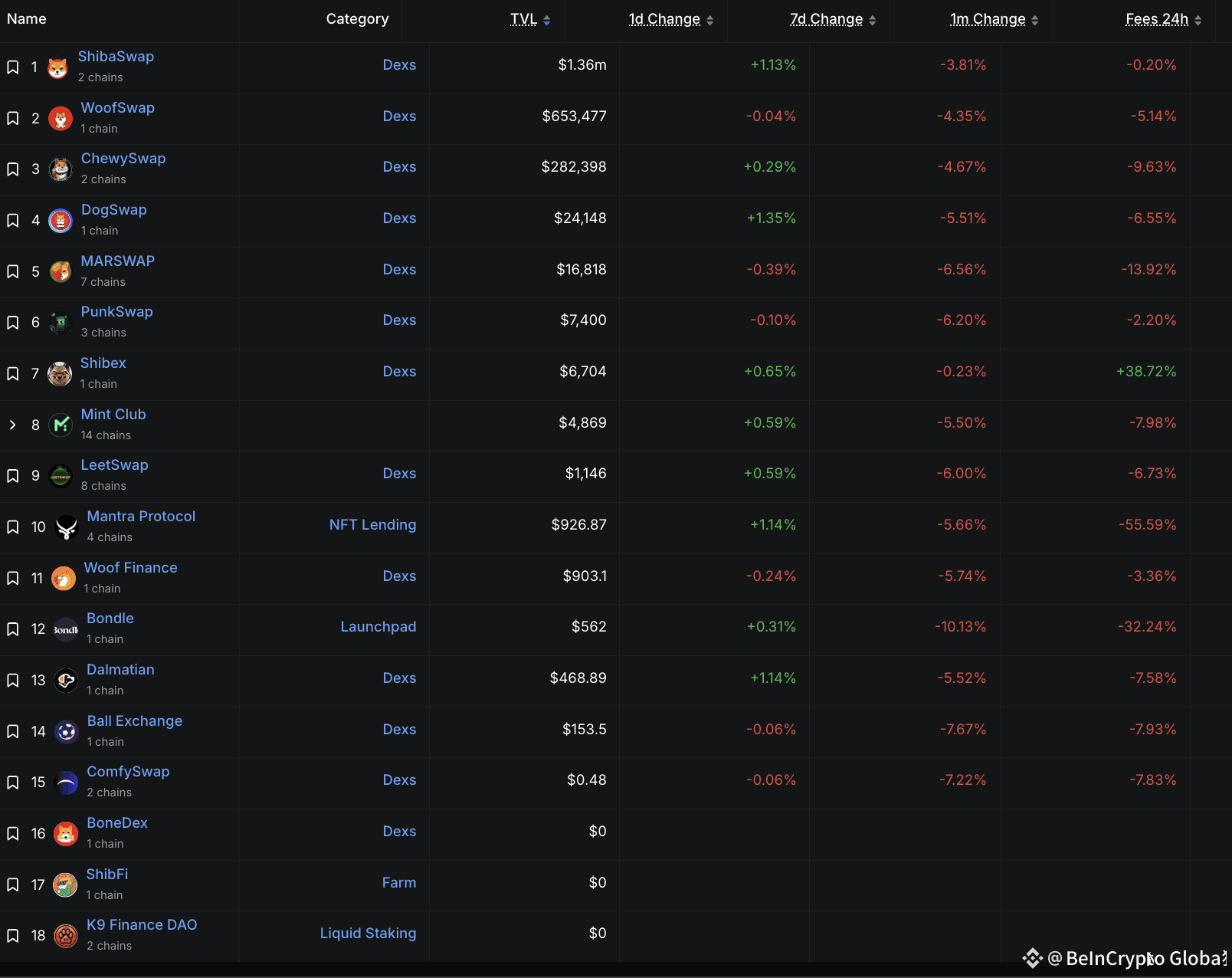Image resolution: width=1232 pixels, height=978 pixels.
Task: Bookmark ChewySwap in row 3
Action: coord(13,169)
